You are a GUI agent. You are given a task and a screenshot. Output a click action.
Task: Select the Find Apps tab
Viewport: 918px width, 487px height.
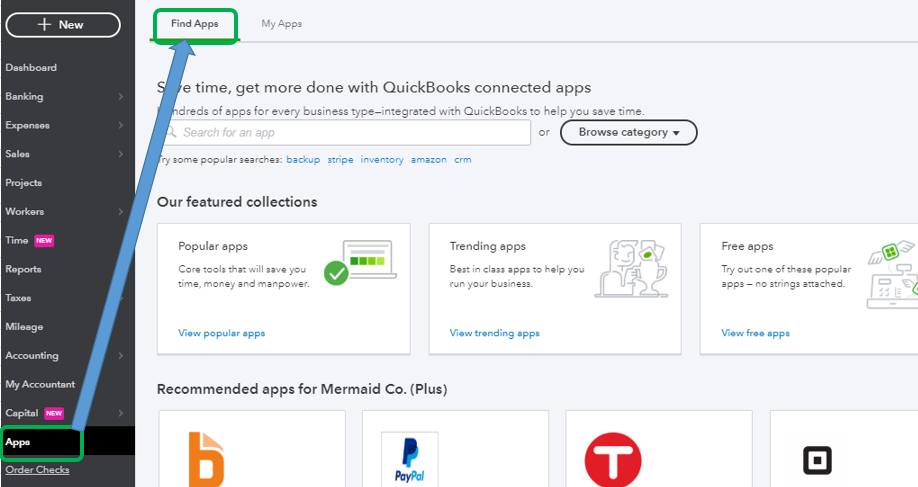(x=195, y=24)
